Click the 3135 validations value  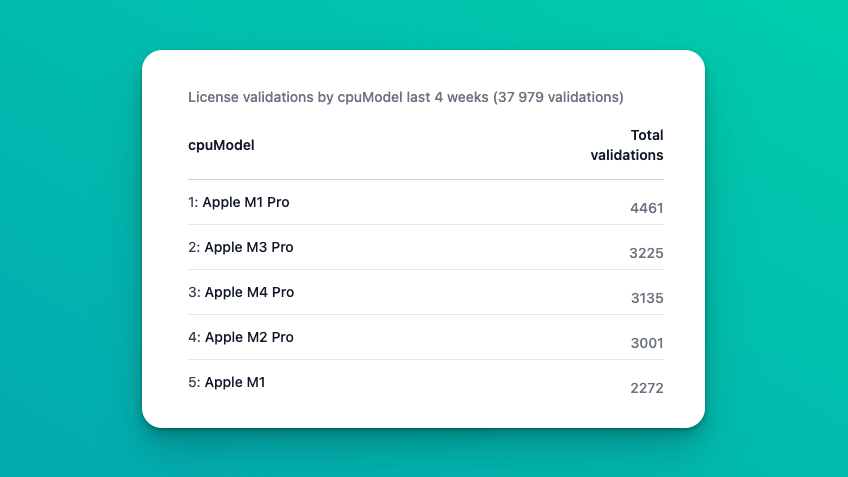[x=647, y=298]
